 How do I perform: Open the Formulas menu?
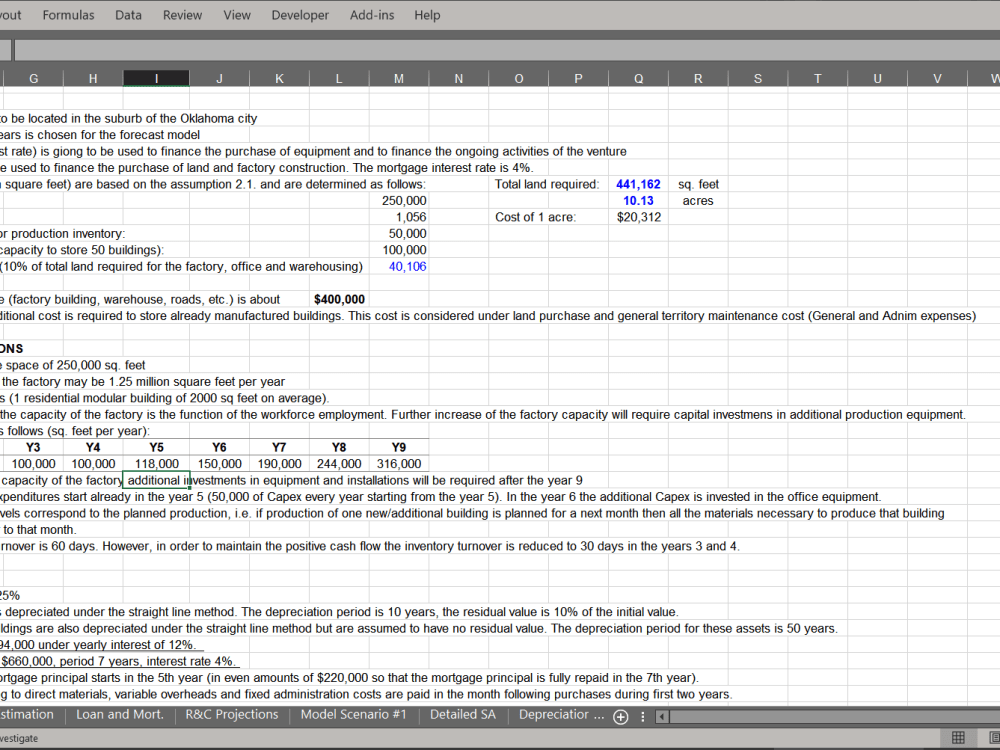[68, 15]
